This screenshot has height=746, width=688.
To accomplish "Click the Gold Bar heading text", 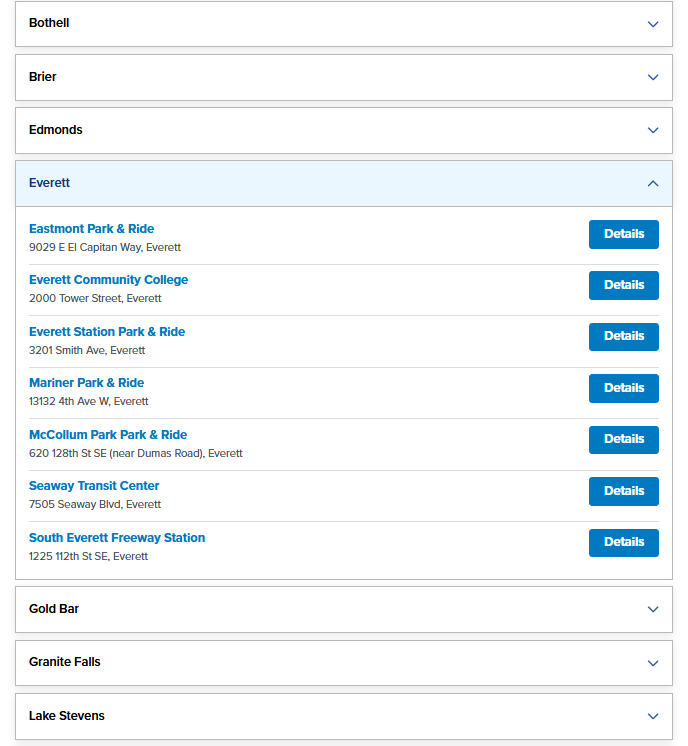I will (54, 609).
